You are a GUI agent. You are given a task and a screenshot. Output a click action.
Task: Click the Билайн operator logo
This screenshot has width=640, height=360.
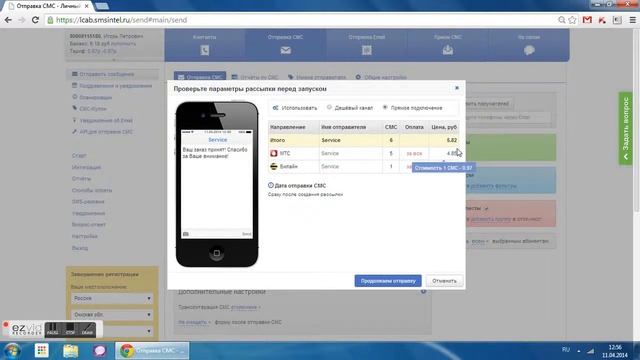point(274,166)
